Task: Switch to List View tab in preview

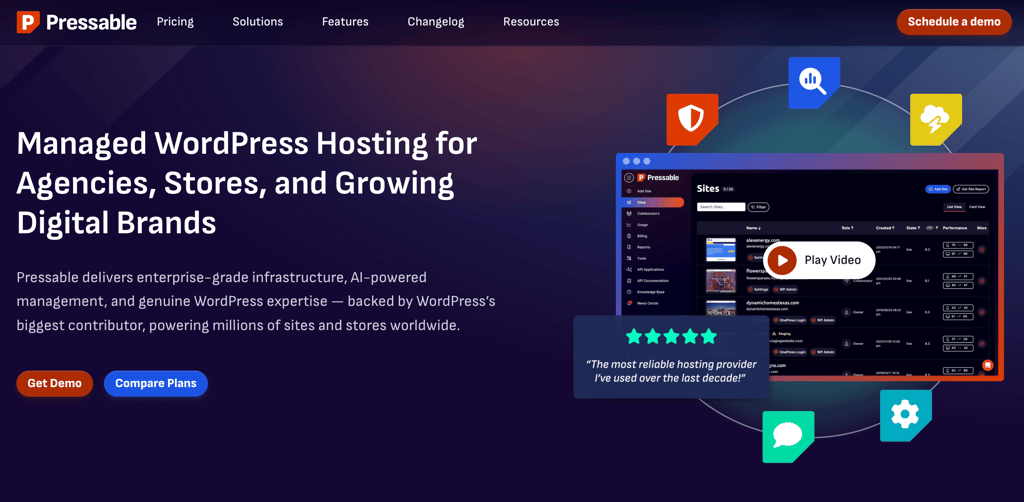Action: (x=954, y=207)
